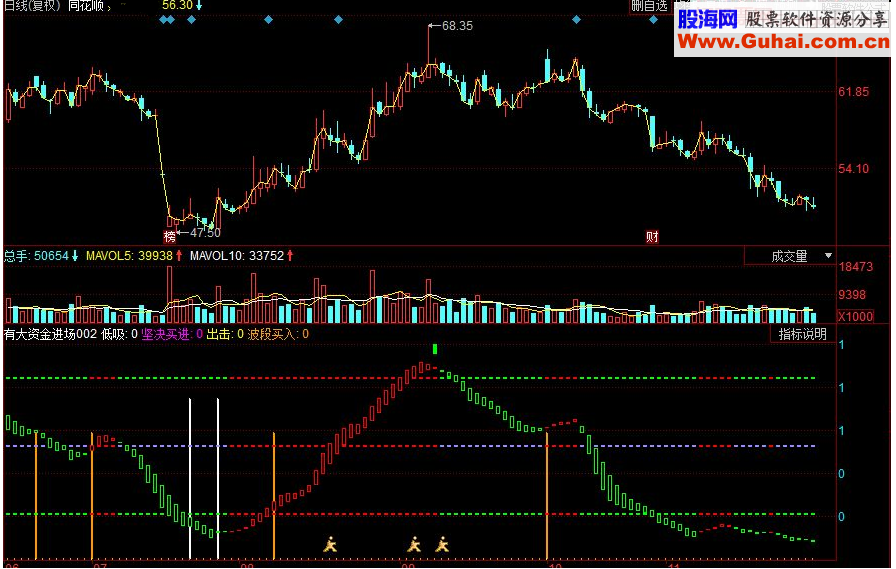
Task: Click the yellow 56.30 price value
Action: (178, 6)
